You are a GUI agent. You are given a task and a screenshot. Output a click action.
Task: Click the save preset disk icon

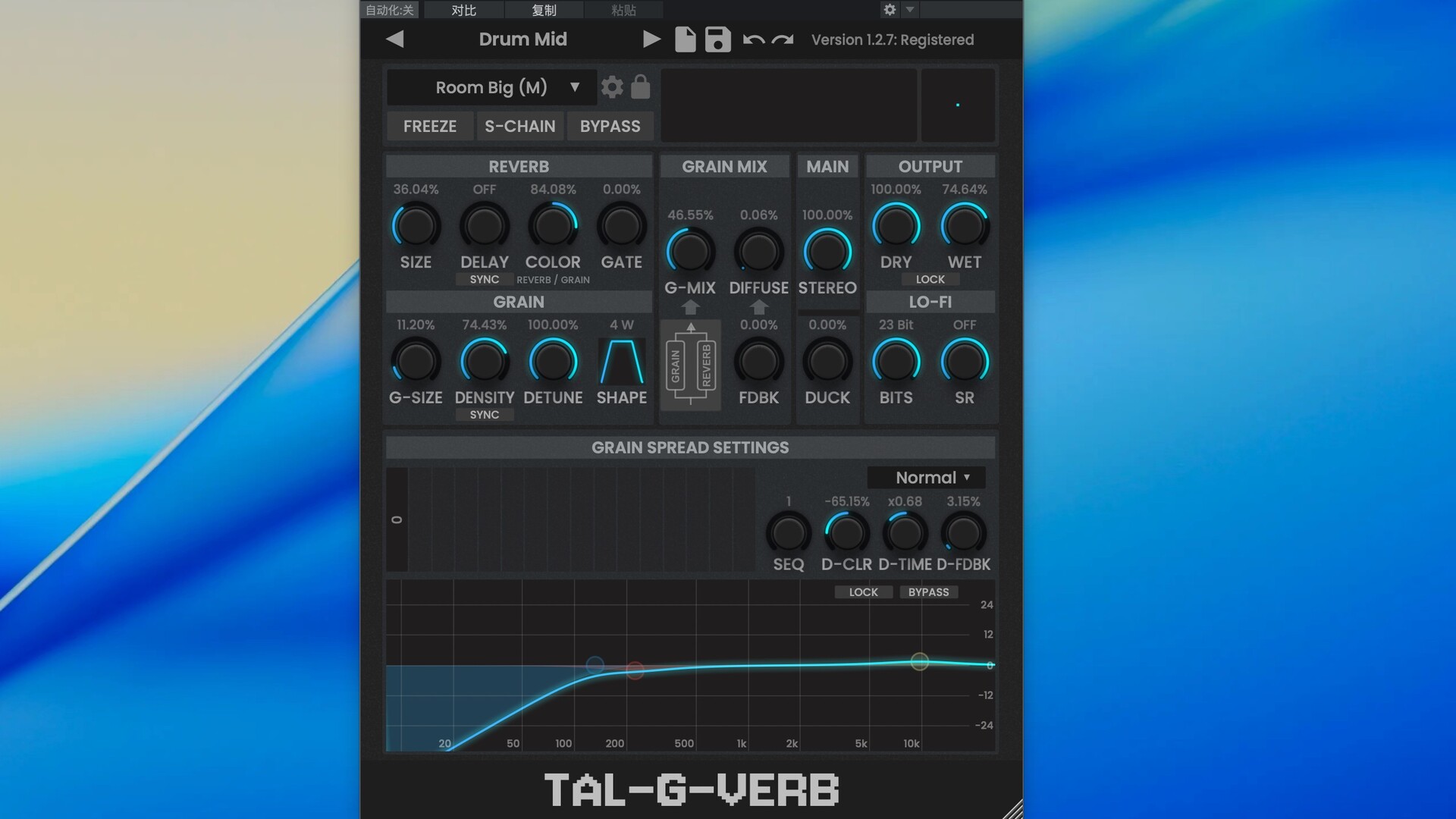[x=717, y=39]
